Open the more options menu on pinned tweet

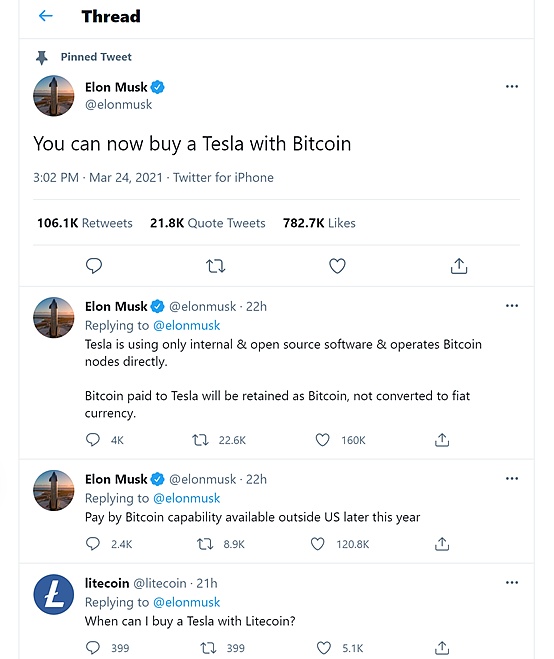[512, 87]
